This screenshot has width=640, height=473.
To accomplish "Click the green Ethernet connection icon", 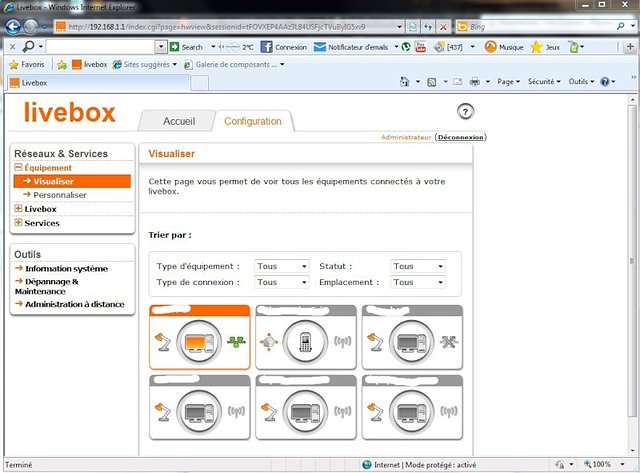I will click(x=236, y=343).
